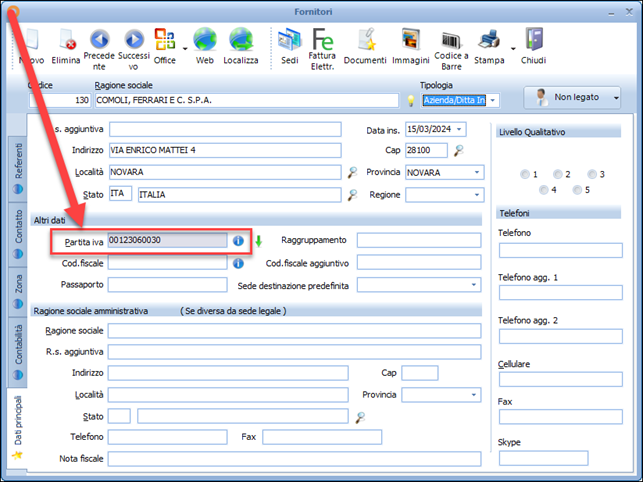Click the Nota fiscale input field
Viewport: 643px width, 482px height.
click(x=294, y=459)
